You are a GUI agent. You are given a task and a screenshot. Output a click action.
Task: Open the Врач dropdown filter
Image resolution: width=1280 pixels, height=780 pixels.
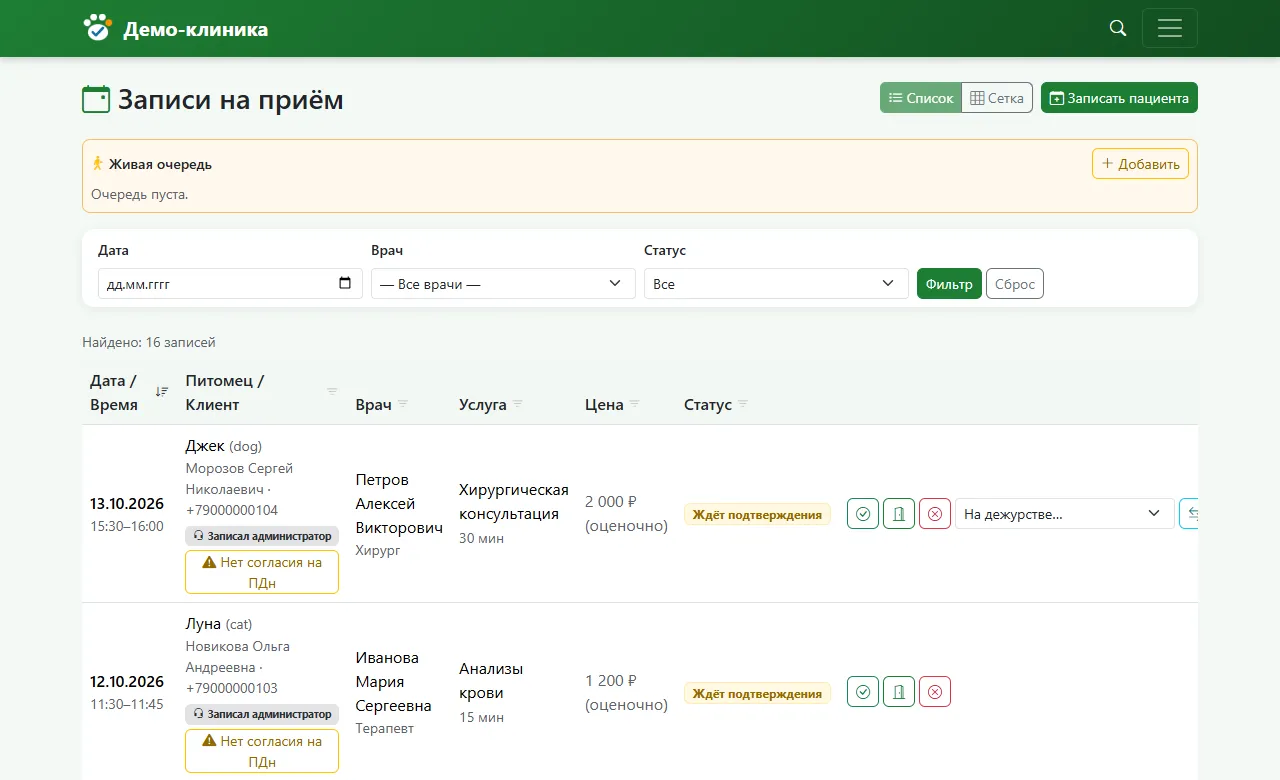[503, 284]
